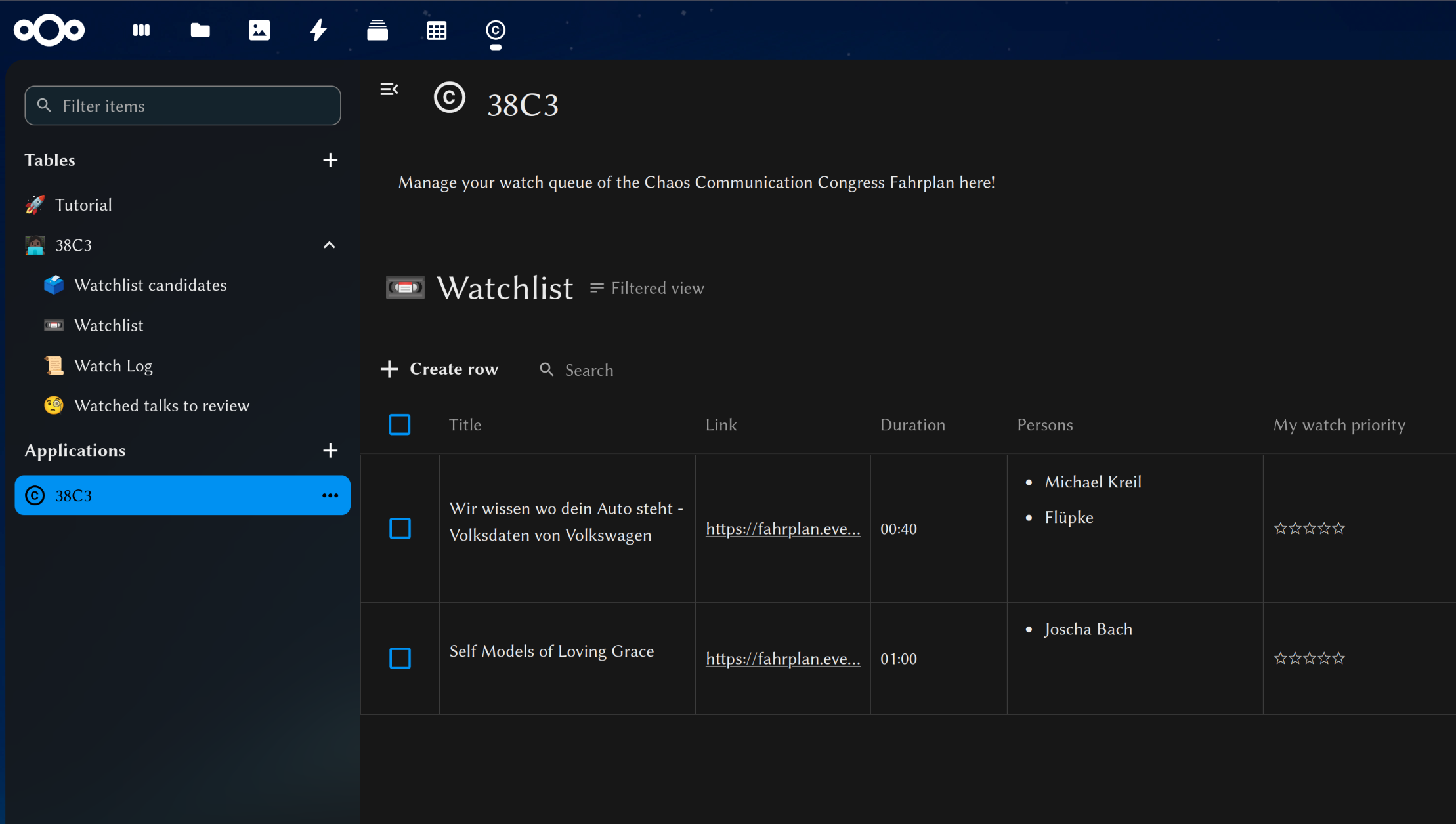This screenshot has height=824, width=1456.
Task: Click My watch priority column header
Action: (x=1339, y=425)
